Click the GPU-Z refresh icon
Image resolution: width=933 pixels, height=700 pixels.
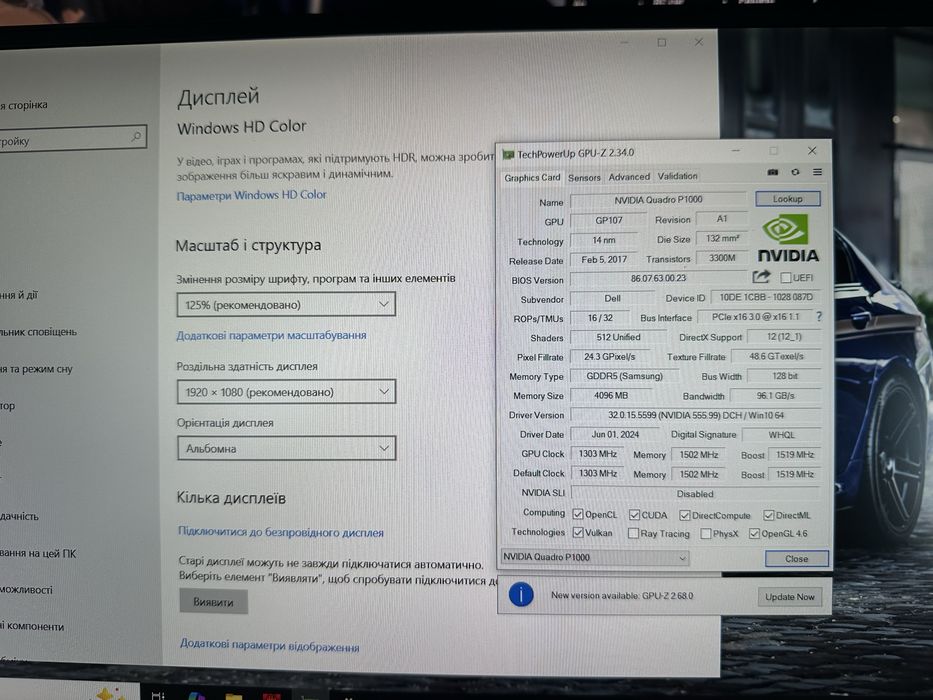tap(795, 172)
